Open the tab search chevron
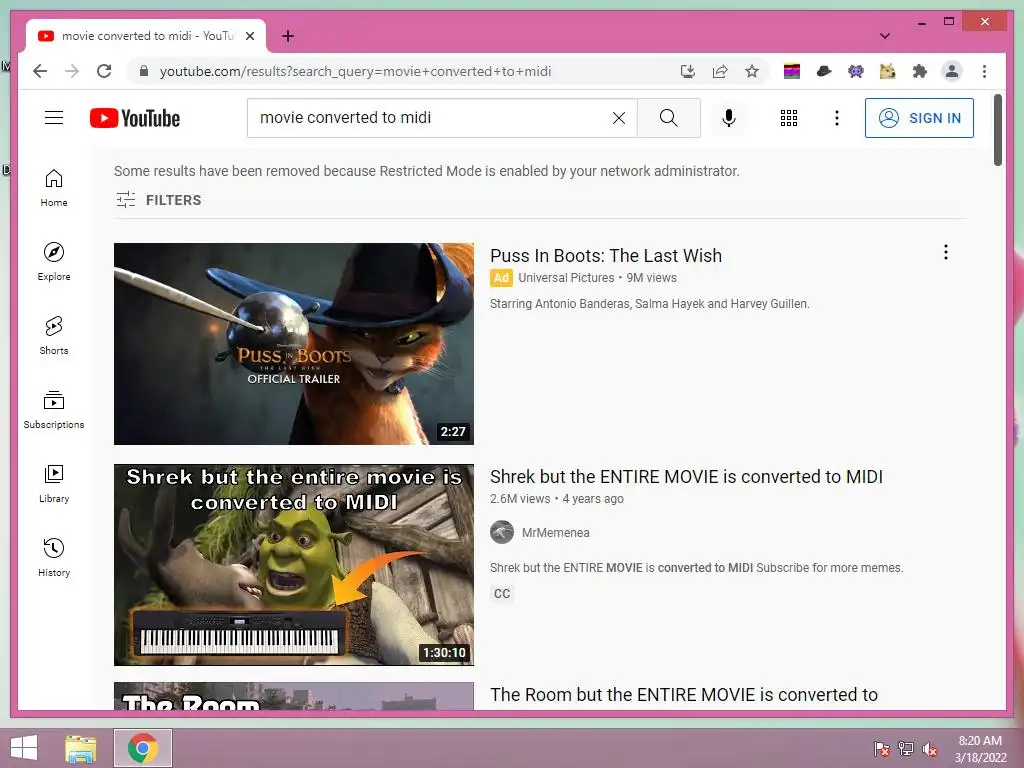The width and height of the screenshot is (1024, 768). click(x=885, y=36)
